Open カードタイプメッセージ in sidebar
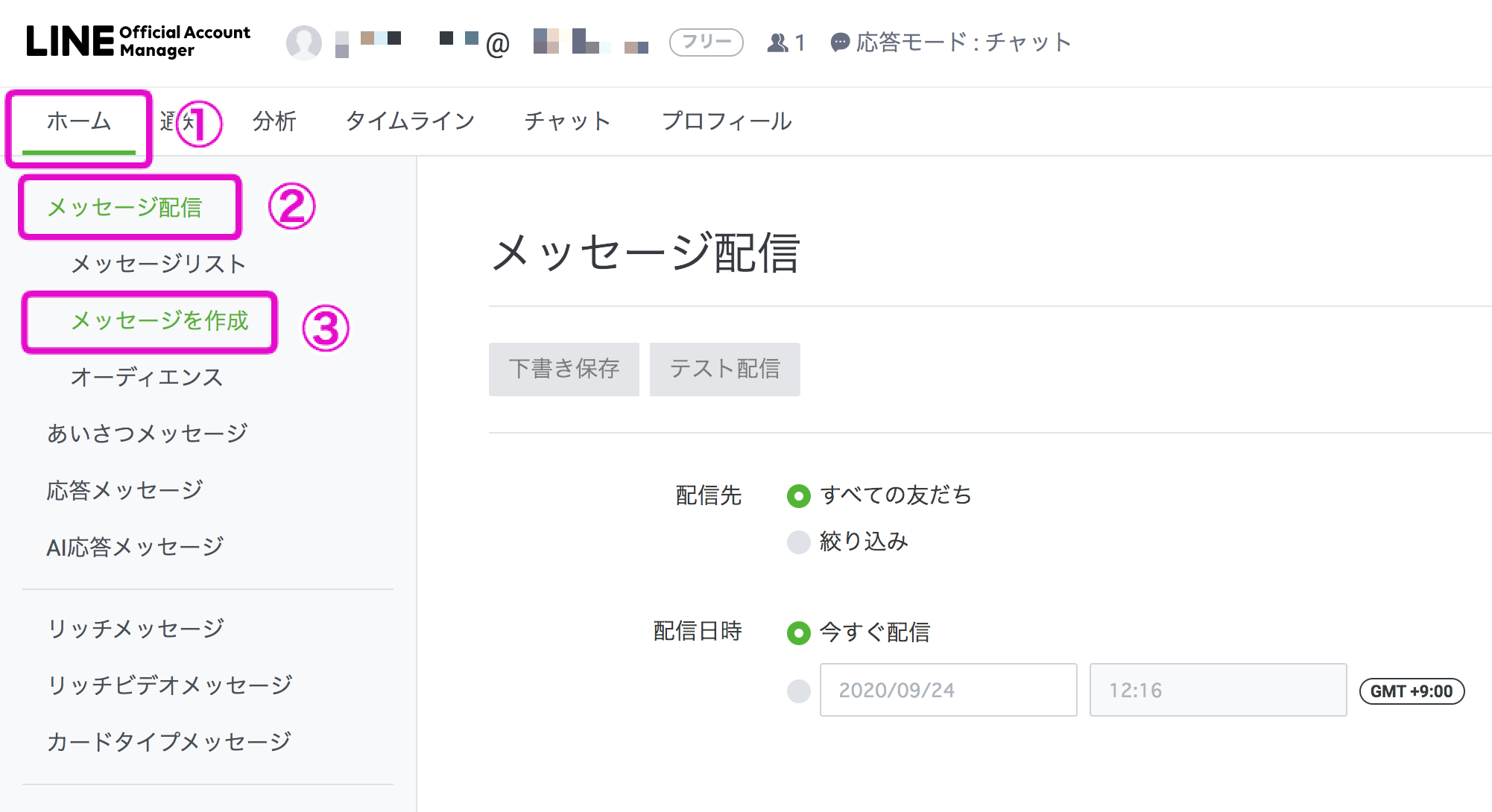This screenshot has height=812, width=1492. point(168,742)
